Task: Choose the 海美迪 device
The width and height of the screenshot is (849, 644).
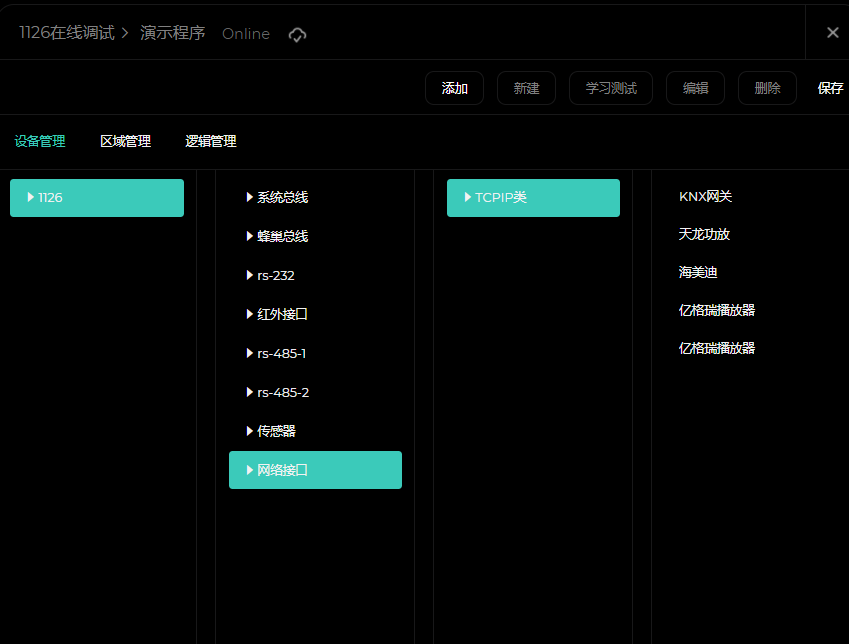Action: click(698, 272)
